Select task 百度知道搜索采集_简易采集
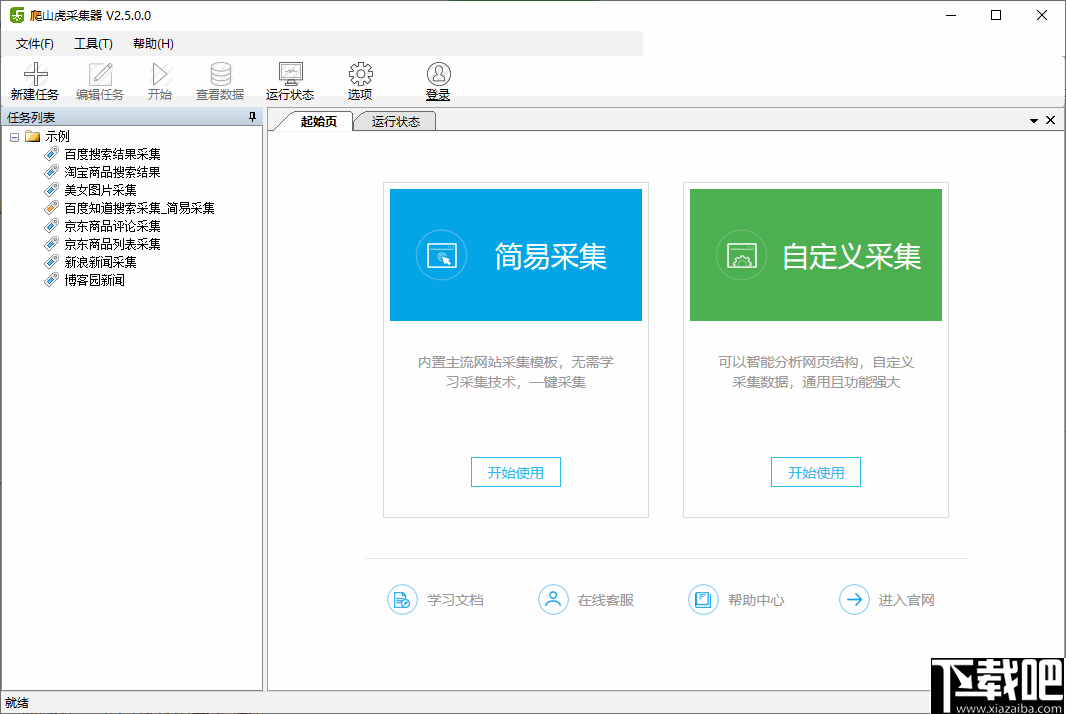The image size is (1066, 714). (x=139, y=208)
